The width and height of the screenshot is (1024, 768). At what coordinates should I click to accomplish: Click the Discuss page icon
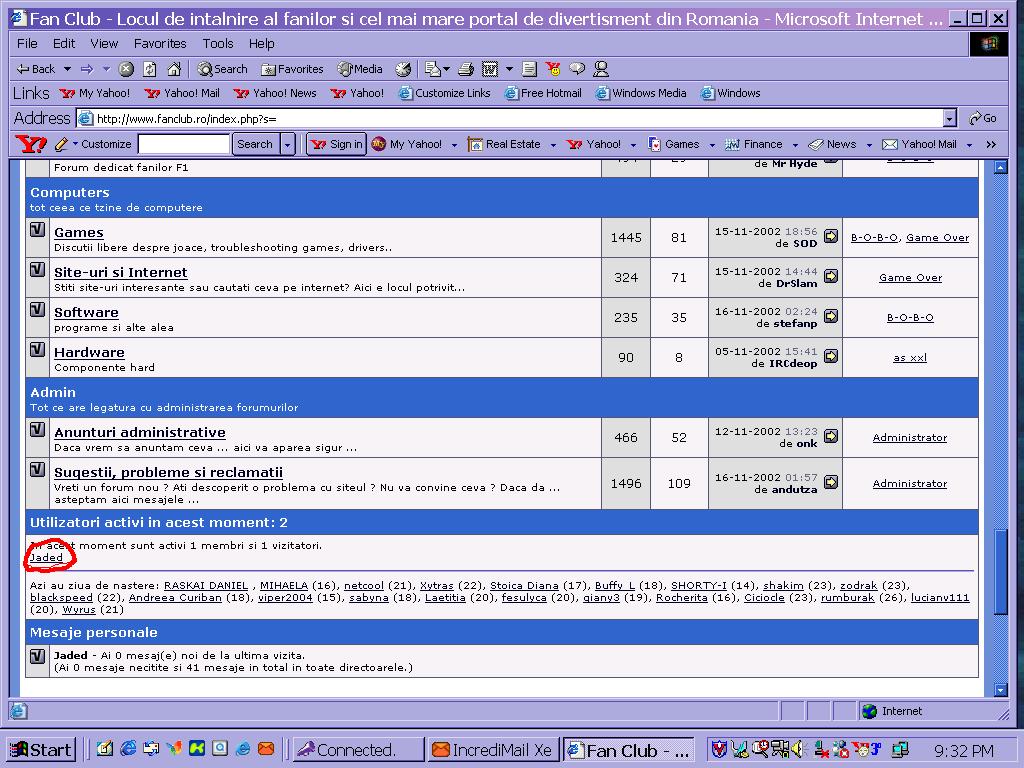pos(530,69)
